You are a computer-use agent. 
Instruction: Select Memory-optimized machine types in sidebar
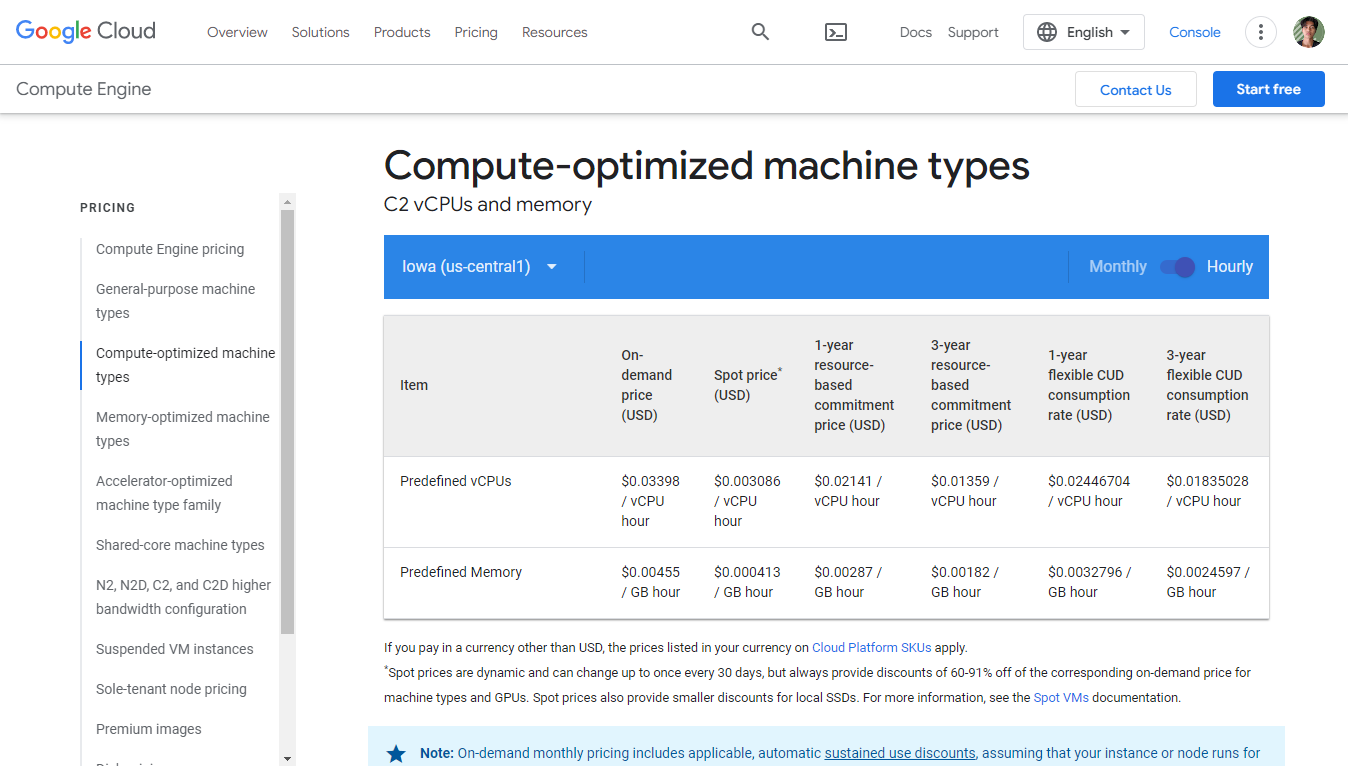point(183,429)
